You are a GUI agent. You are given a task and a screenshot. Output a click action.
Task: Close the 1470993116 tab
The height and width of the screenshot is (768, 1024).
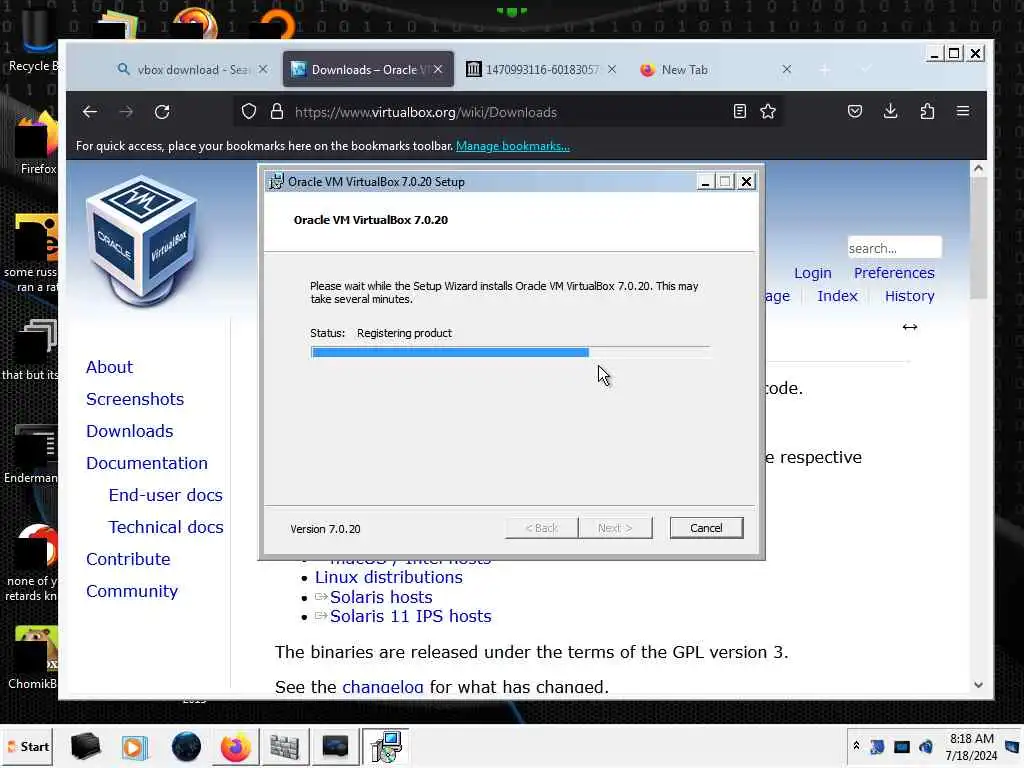tap(612, 69)
